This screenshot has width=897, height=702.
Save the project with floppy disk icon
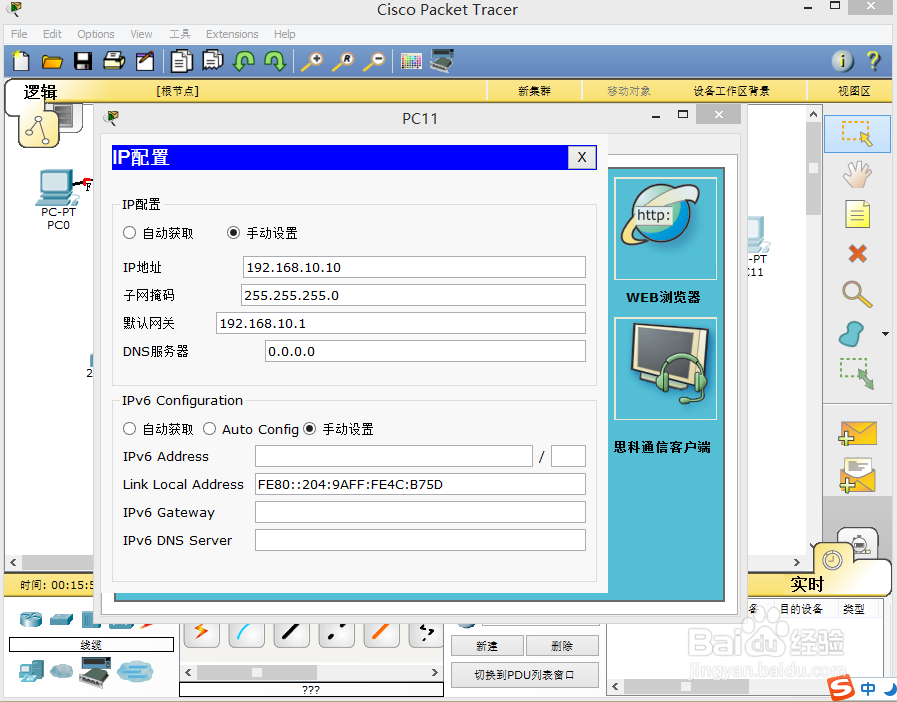click(x=83, y=61)
